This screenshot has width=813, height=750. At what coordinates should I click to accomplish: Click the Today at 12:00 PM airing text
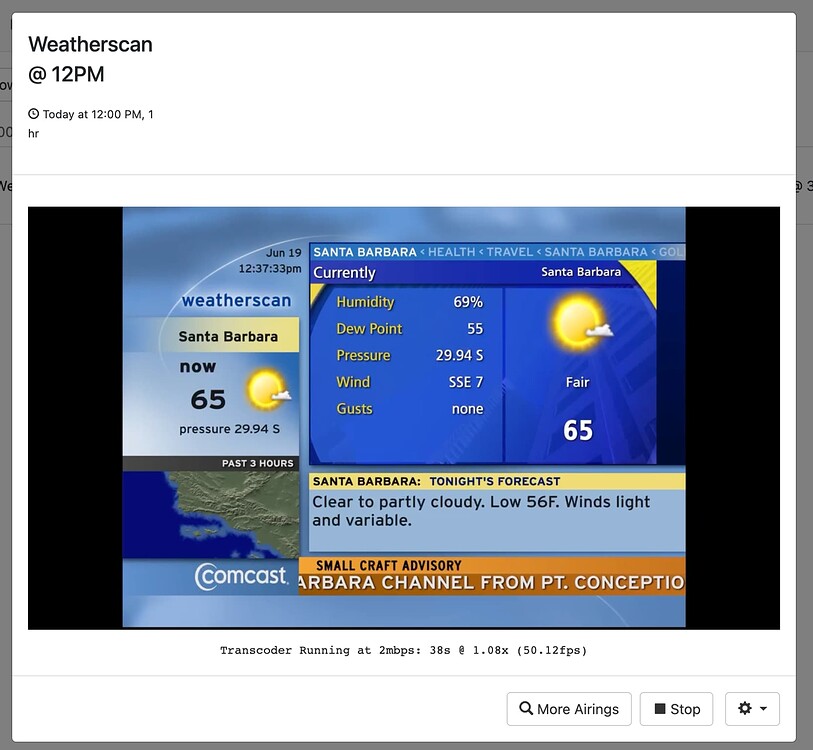click(98, 114)
